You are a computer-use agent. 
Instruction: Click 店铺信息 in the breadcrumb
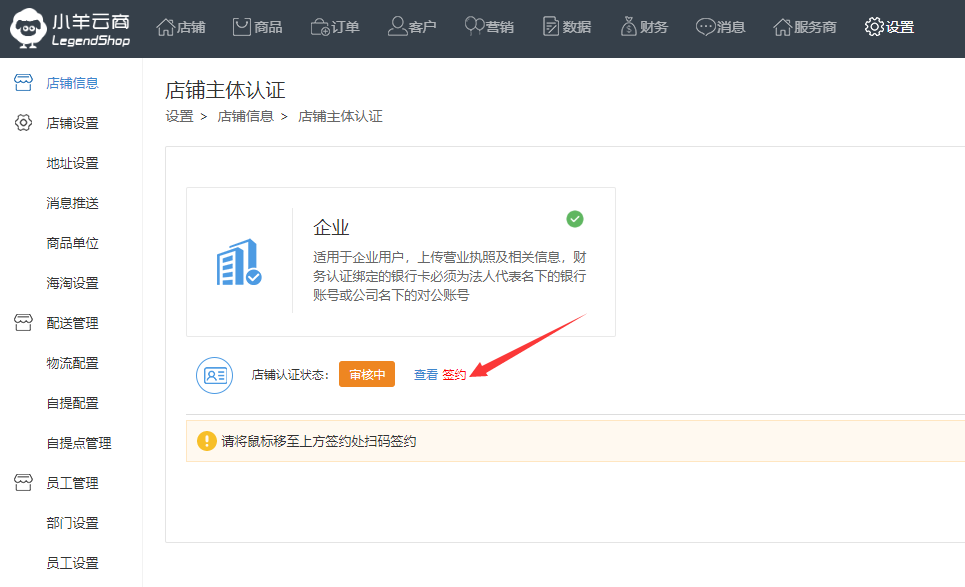[x=245, y=116]
